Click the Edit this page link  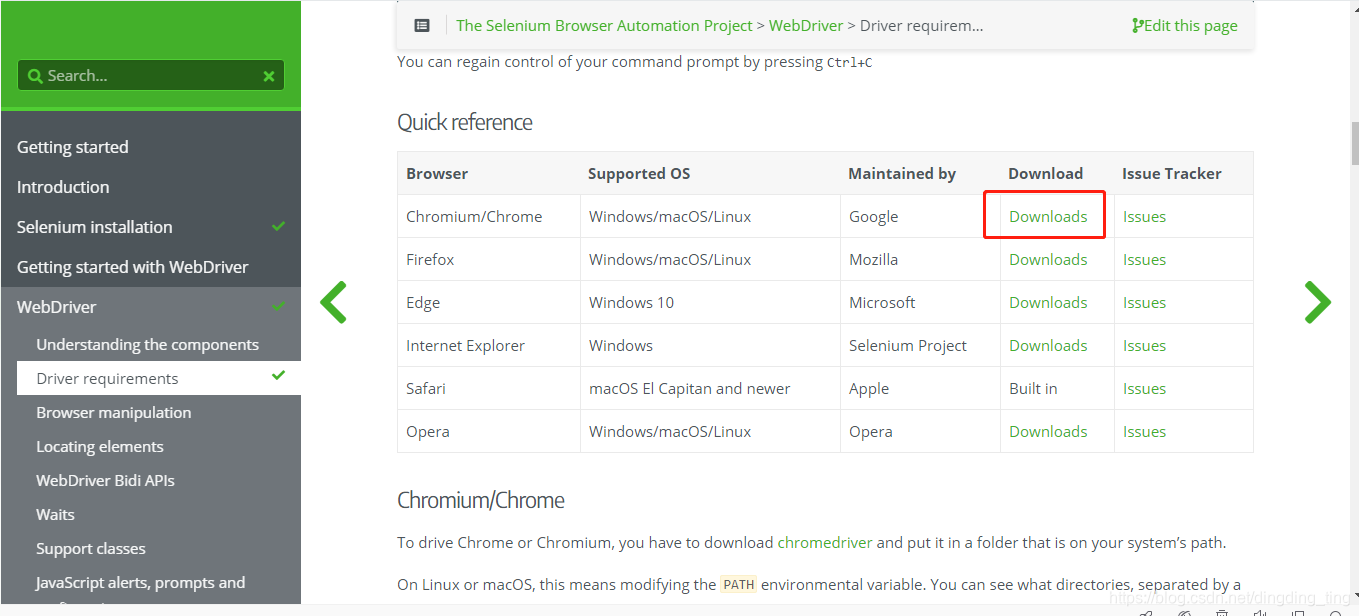[x=1185, y=26]
